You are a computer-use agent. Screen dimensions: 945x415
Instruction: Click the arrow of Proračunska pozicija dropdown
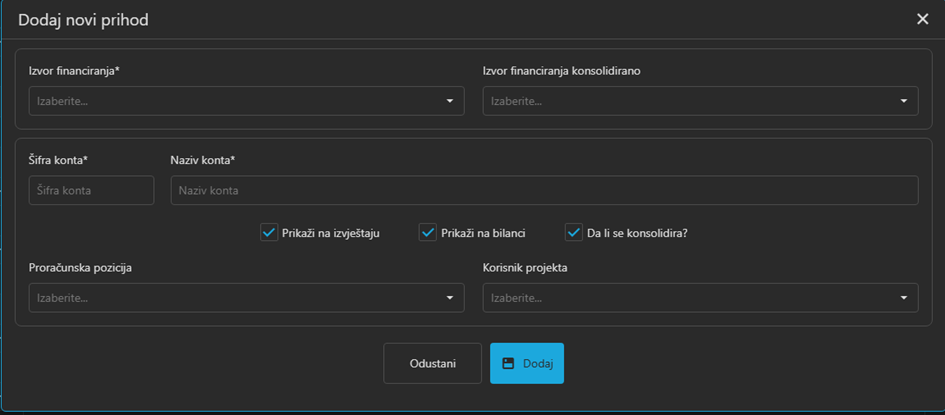[x=450, y=298]
